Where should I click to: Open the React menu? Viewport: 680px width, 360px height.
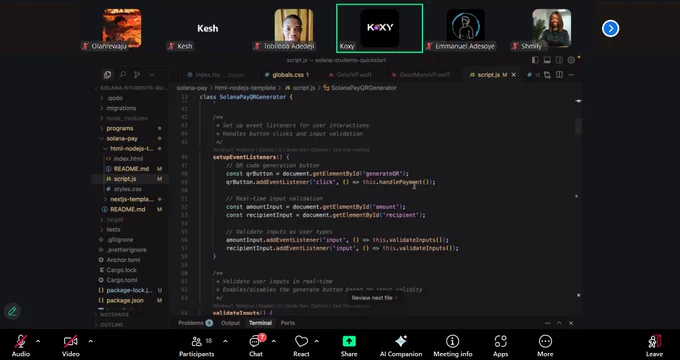(301, 346)
